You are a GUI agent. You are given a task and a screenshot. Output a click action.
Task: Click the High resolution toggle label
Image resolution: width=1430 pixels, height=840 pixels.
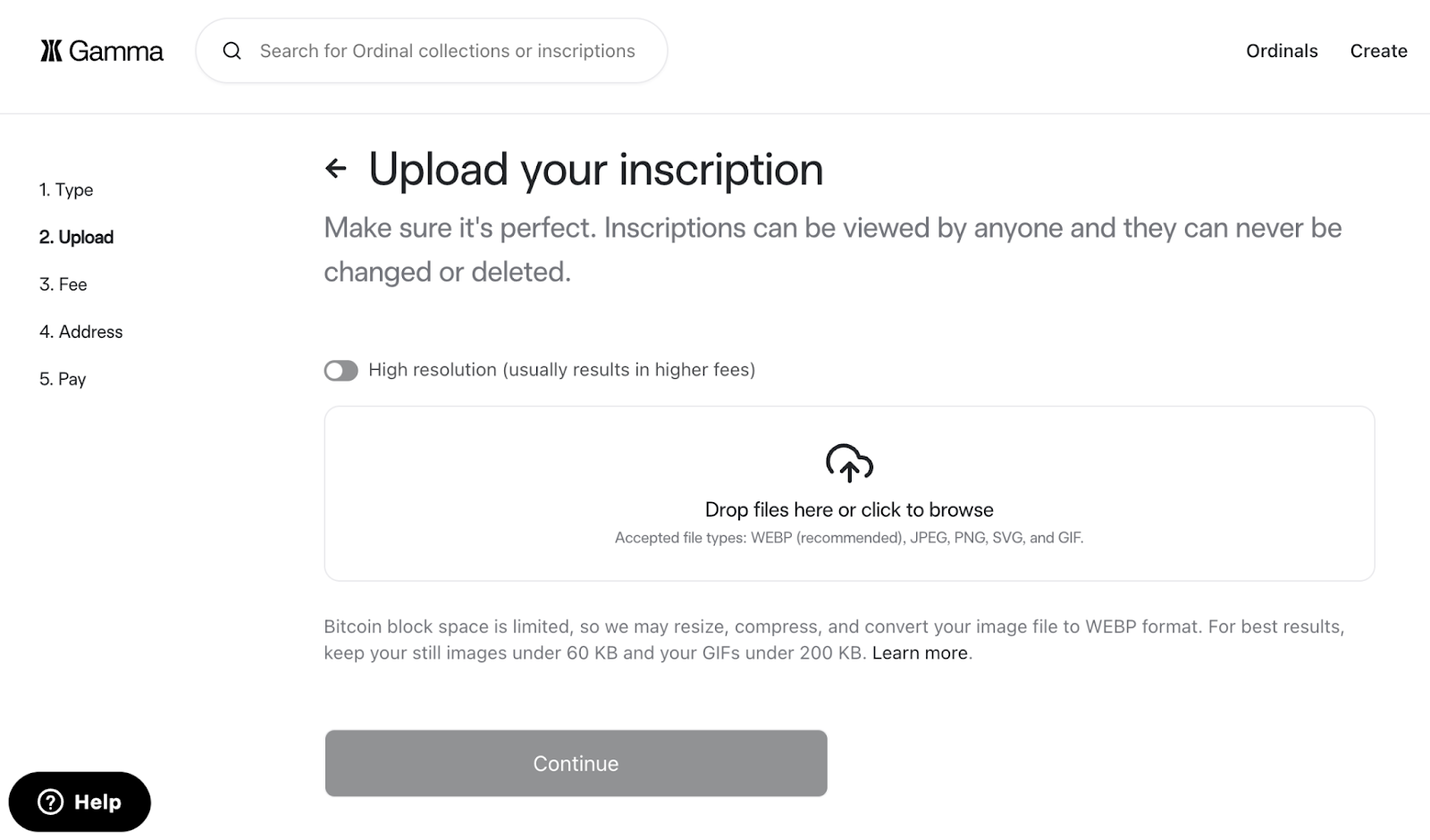561,370
